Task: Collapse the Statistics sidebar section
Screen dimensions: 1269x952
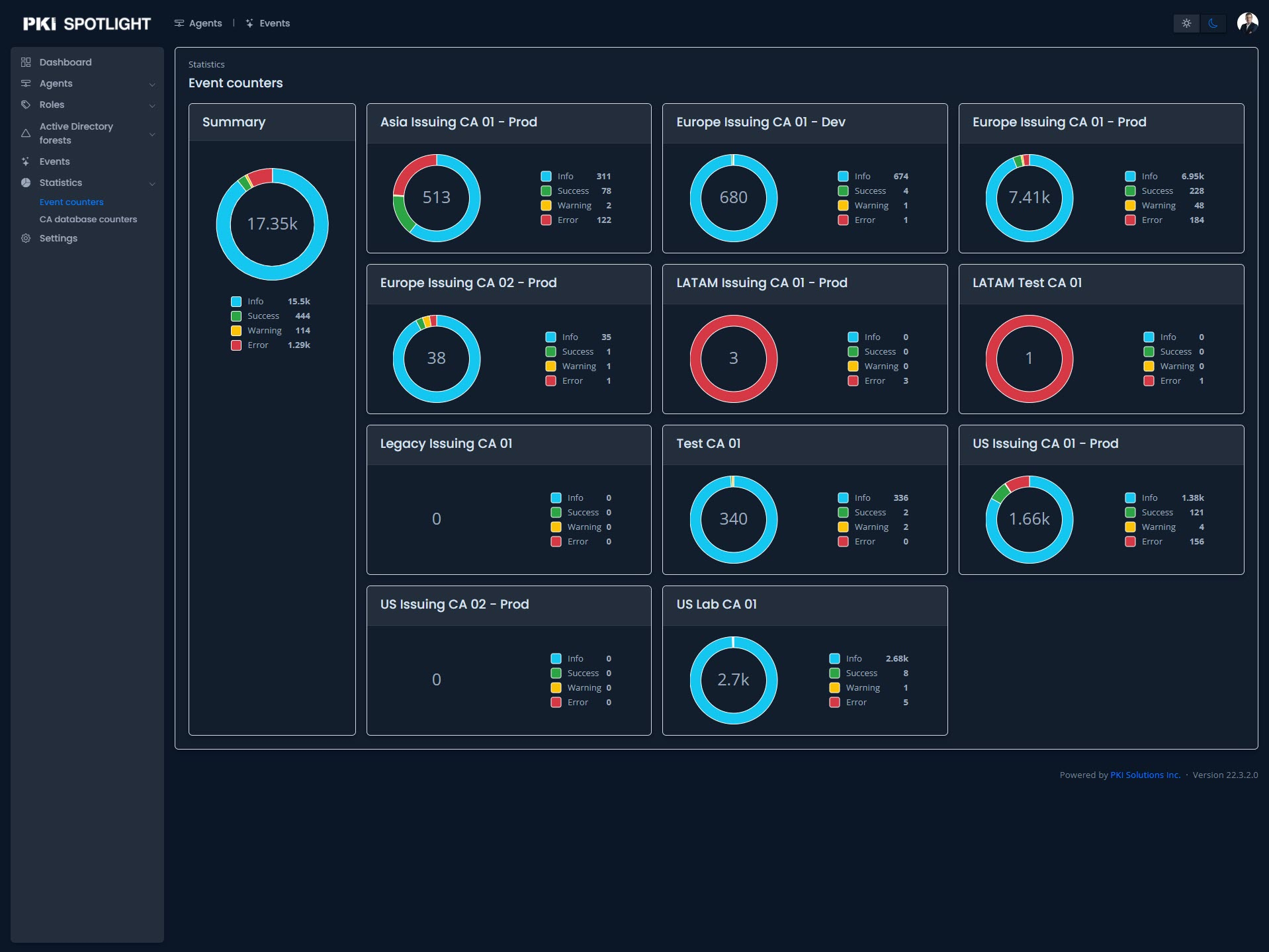Action: tap(153, 183)
